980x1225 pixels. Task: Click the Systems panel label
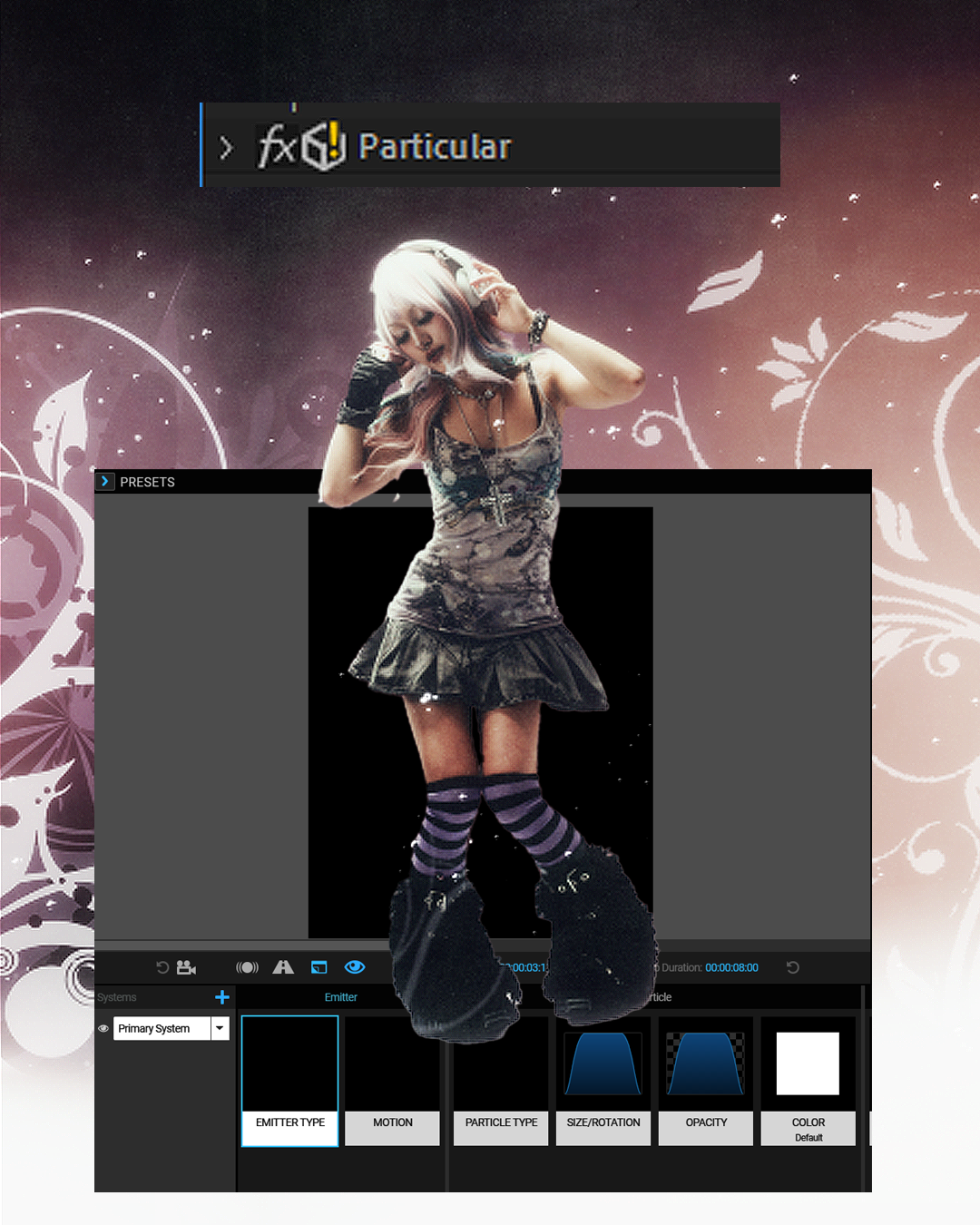[117, 997]
